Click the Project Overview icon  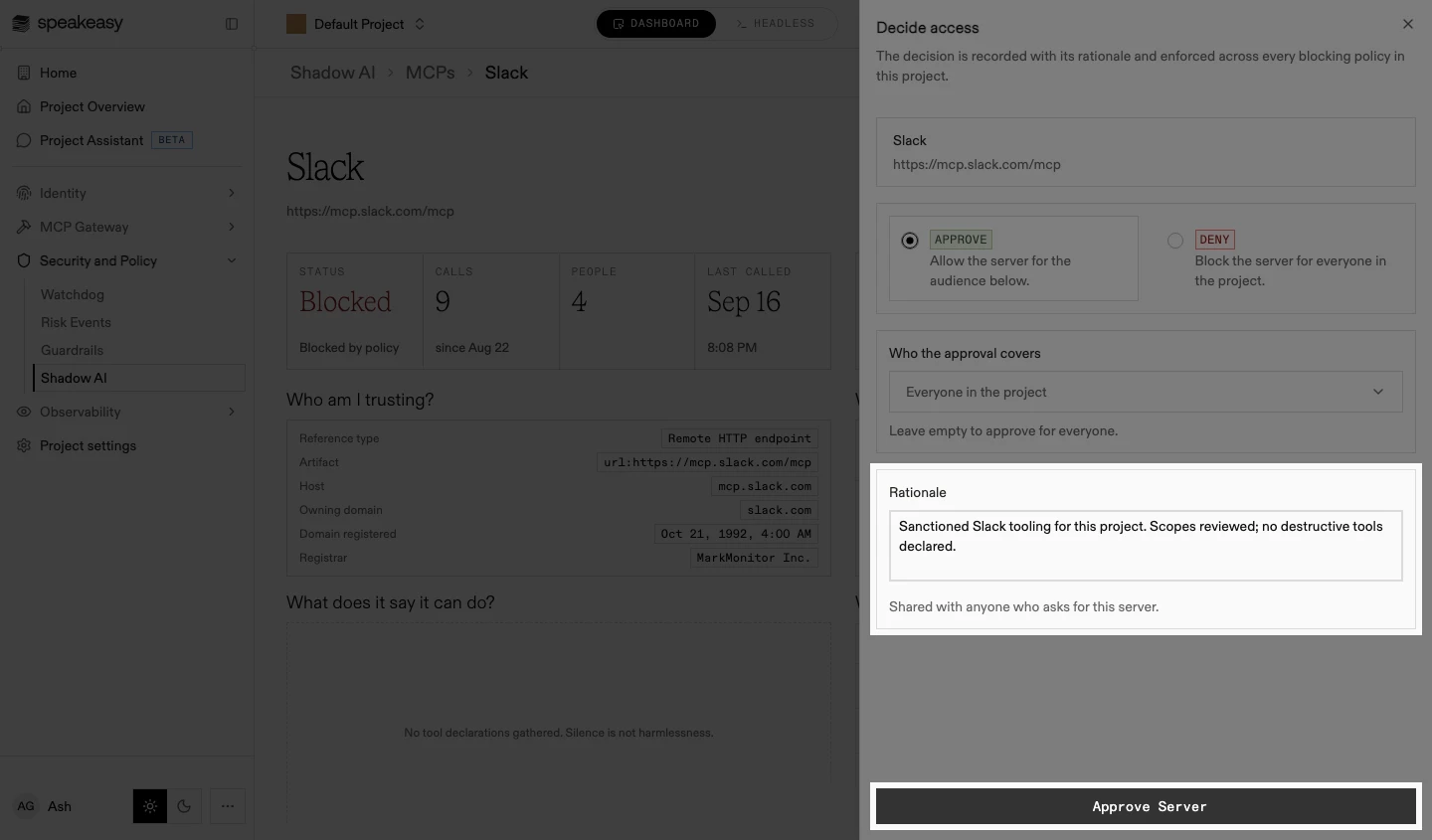[x=24, y=106]
